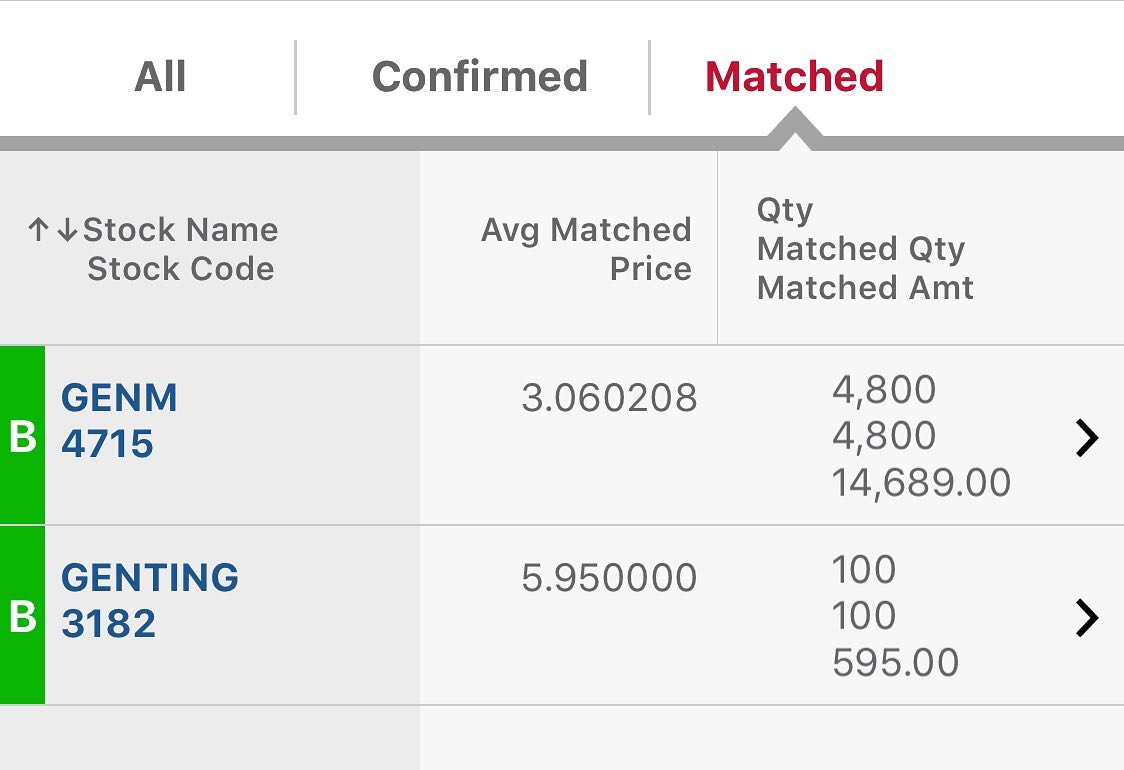This screenshot has width=1124, height=770.
Task: Open the Confirmed orders tab
Action: (480, 77)
